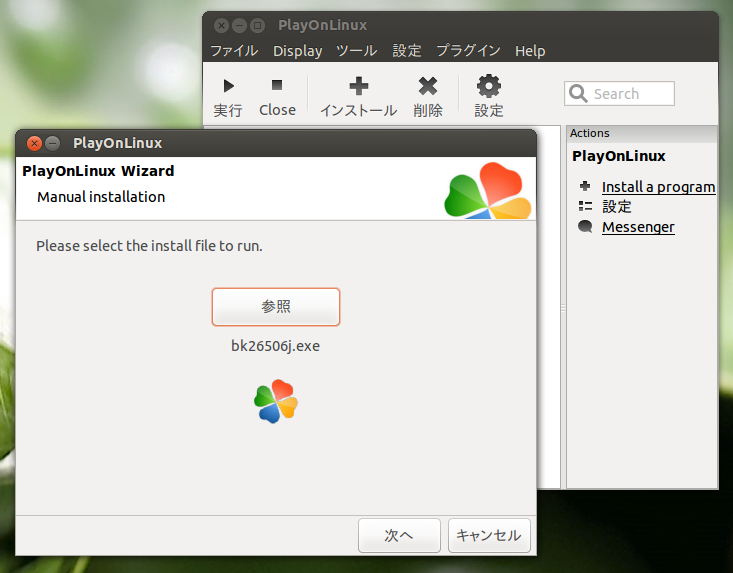Open the Help menu
The height and width of the screenshot is (573, 733).
530,50
